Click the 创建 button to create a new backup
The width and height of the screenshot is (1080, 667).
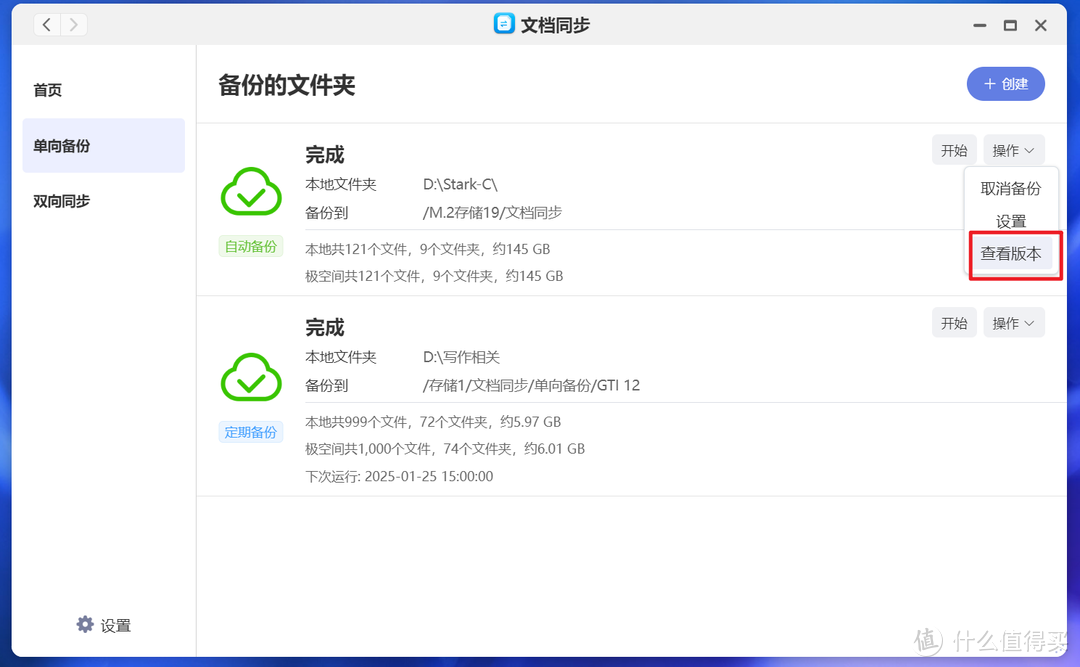point(1006,84)
